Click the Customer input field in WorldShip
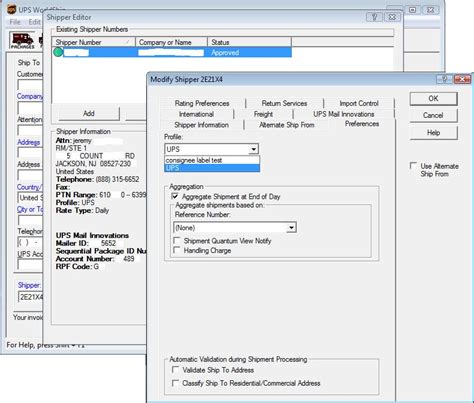This screenshot has height=403, width=474. (x=30, y=84)
